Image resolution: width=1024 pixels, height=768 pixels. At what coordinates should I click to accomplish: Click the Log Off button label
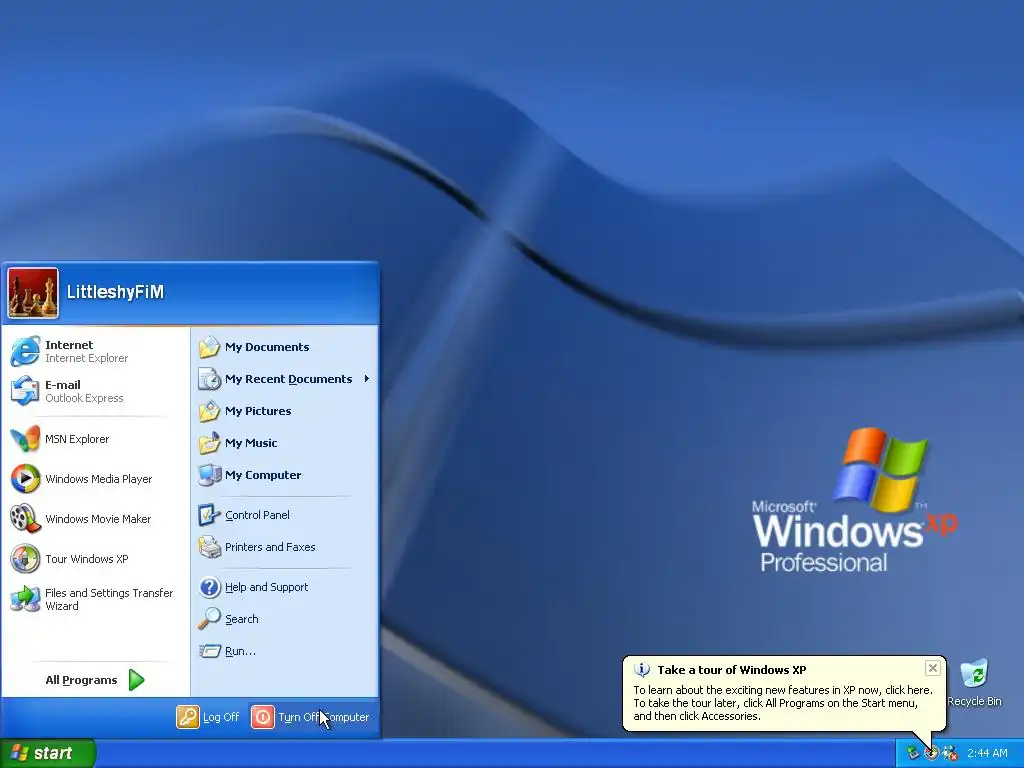221,717
